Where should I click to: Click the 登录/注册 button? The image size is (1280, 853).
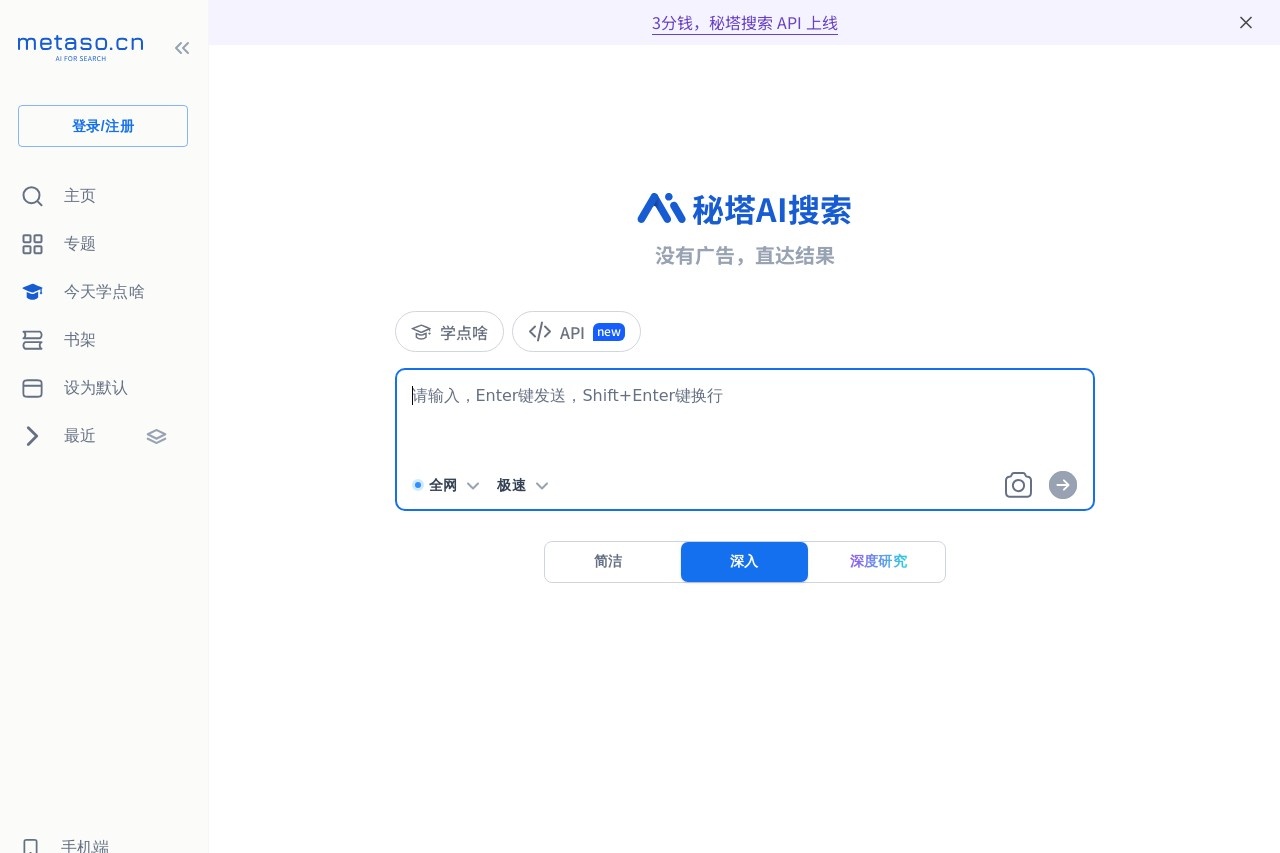pyautogui.click(x=103, y=126)
